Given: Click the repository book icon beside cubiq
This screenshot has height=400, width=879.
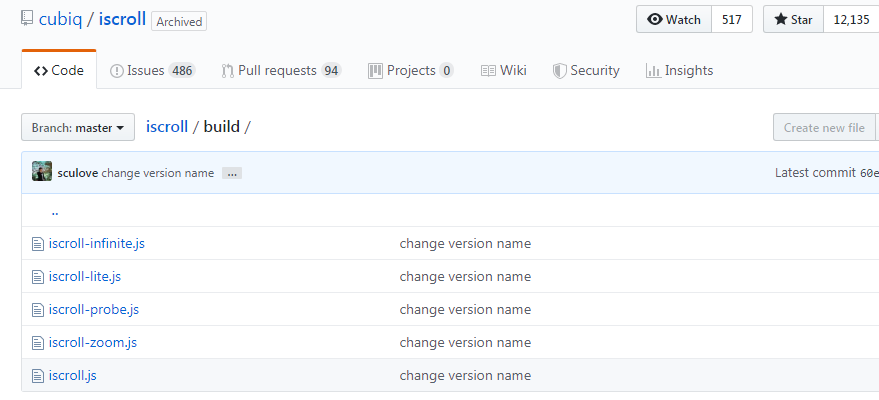Looking at the screenshot, I should (27, 19).
